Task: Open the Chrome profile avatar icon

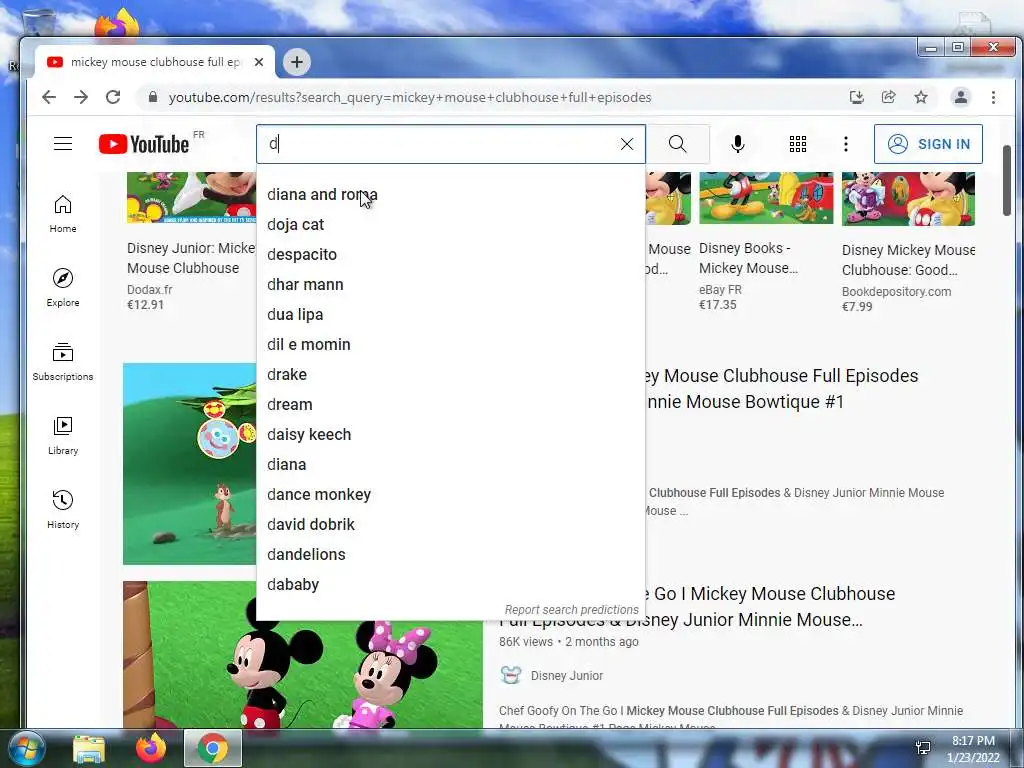Action: pyautogui.click(x=961, y=97)
